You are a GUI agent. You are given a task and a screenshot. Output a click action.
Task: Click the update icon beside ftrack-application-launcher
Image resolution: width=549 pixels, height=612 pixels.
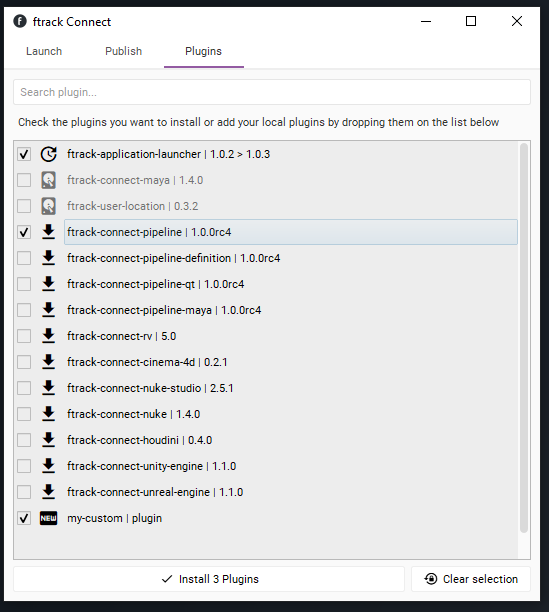pyautogui.click(x=48, y=154)
